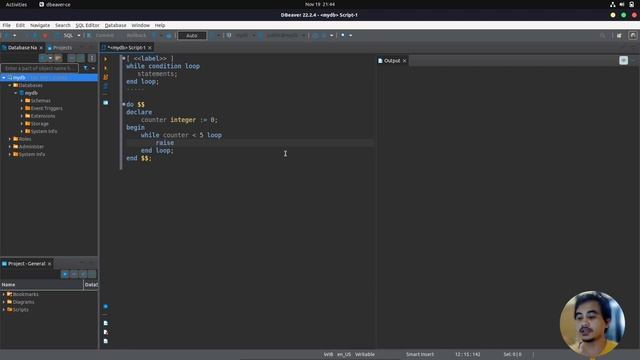This screenshot has width=640, height=360.
Task: Click the first document icon in editor sidebar
Action: point(106,323)
